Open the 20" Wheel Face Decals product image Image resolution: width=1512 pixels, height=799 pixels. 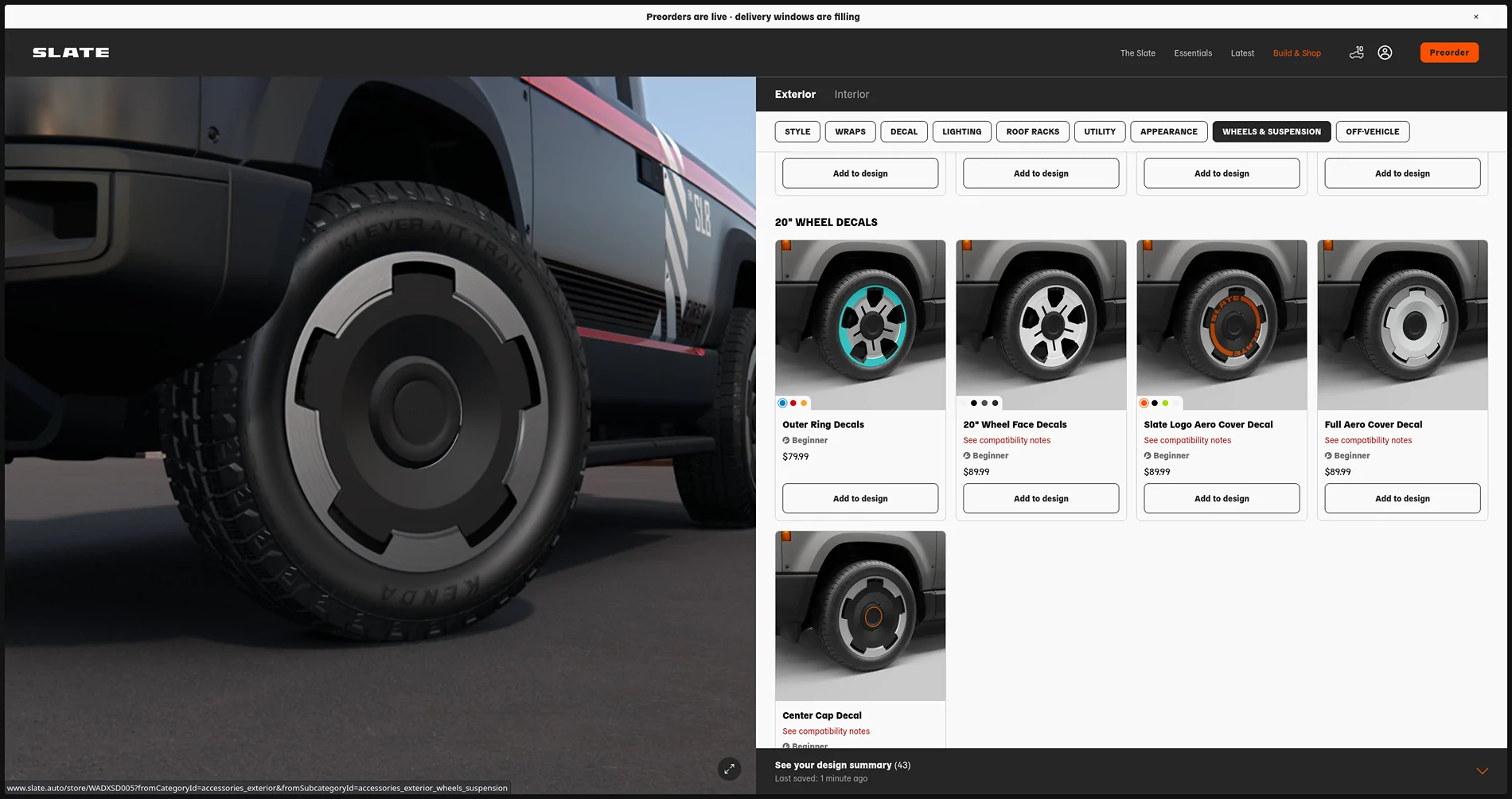click(1041, 325)
